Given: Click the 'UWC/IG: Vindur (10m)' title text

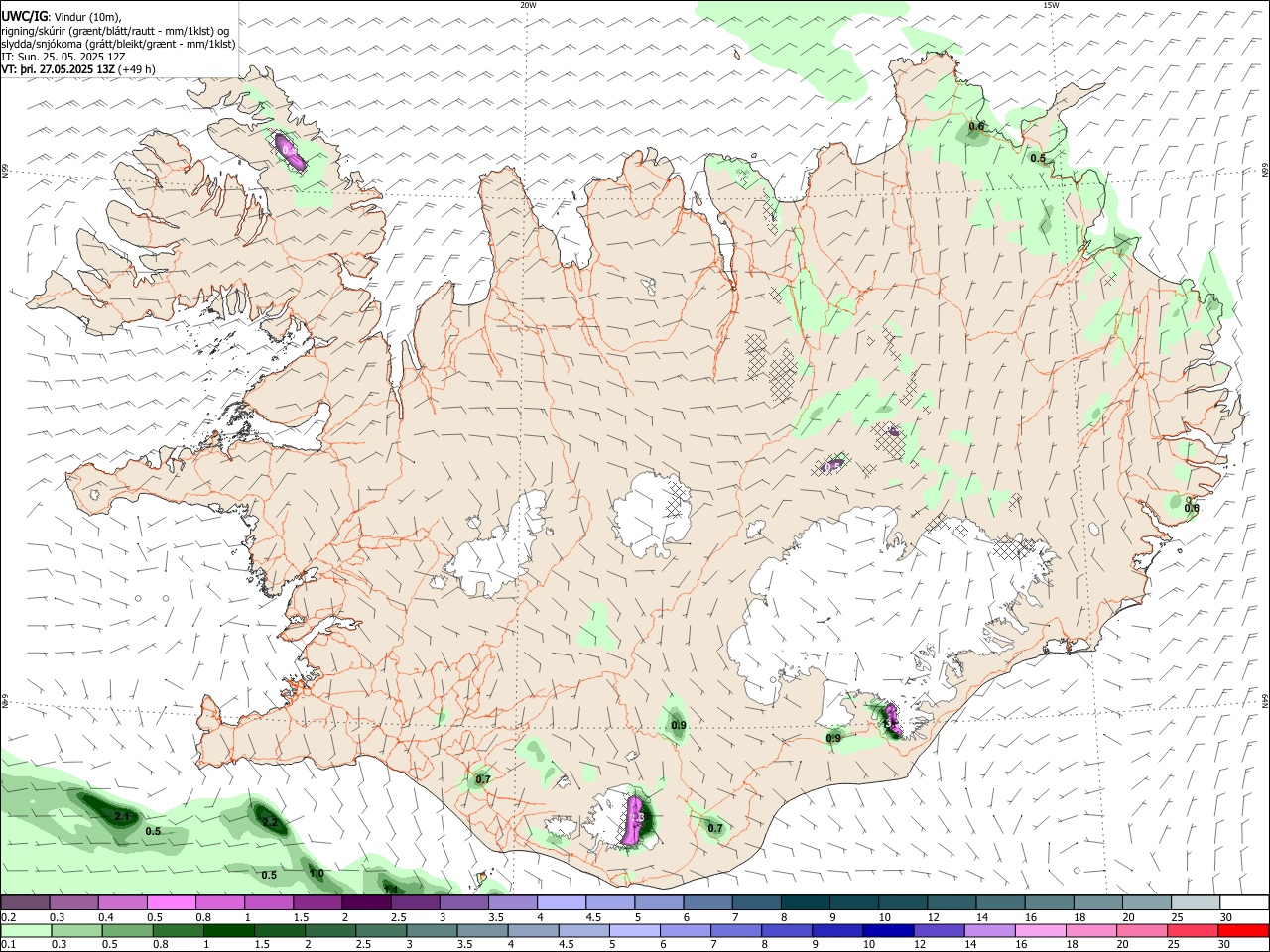Looking at the screenshot, I should tap(61, 16).
